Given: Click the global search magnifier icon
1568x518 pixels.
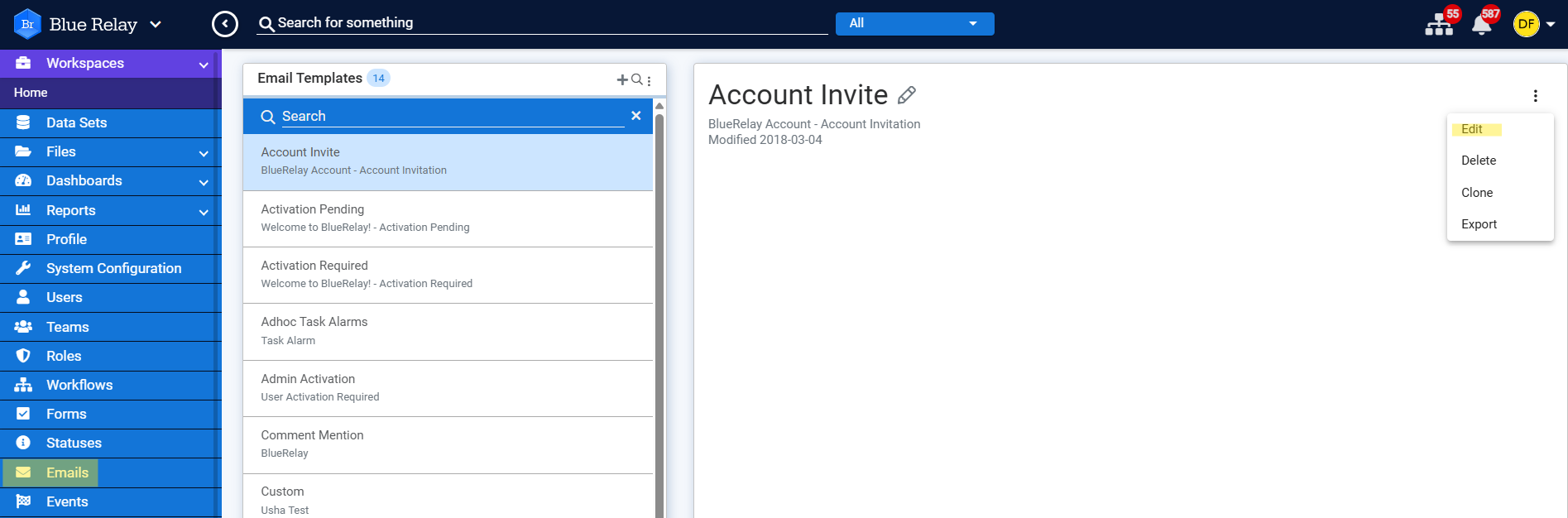Looking at the screenshot, I should pyautogui.click(x=266, y=24).
